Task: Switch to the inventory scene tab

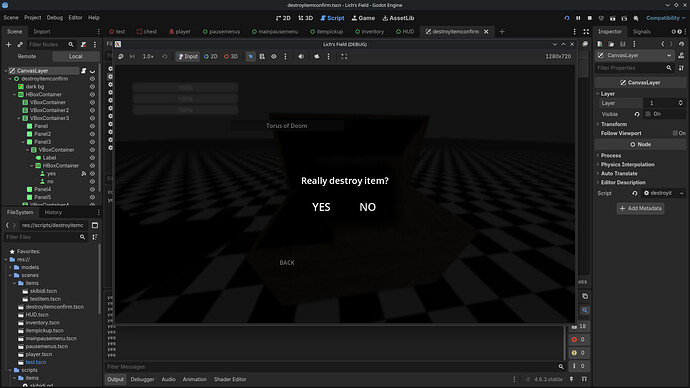Action: coord(369,32)
